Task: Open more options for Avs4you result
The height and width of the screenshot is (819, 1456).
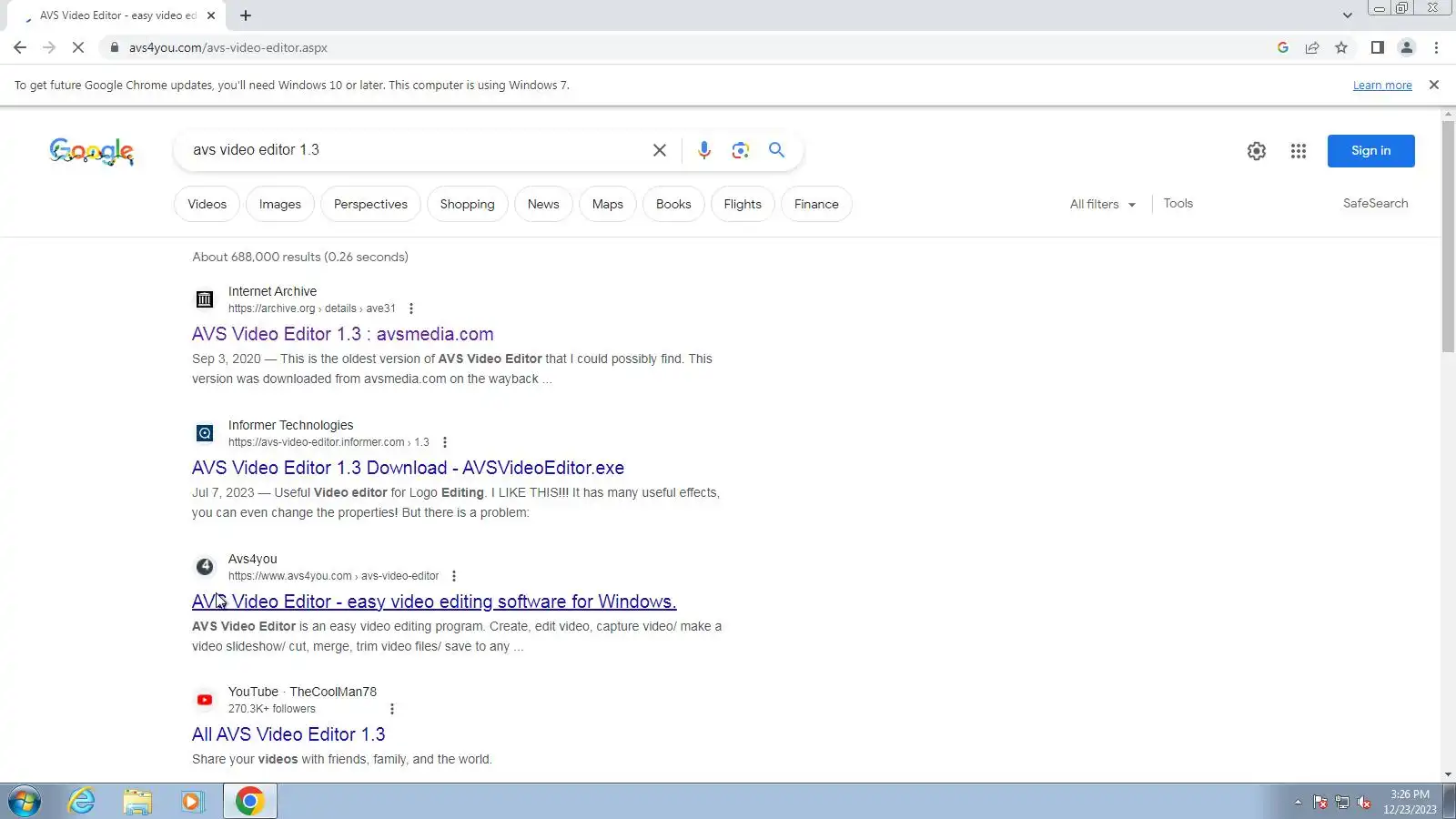Action: [x=454, y=576]
